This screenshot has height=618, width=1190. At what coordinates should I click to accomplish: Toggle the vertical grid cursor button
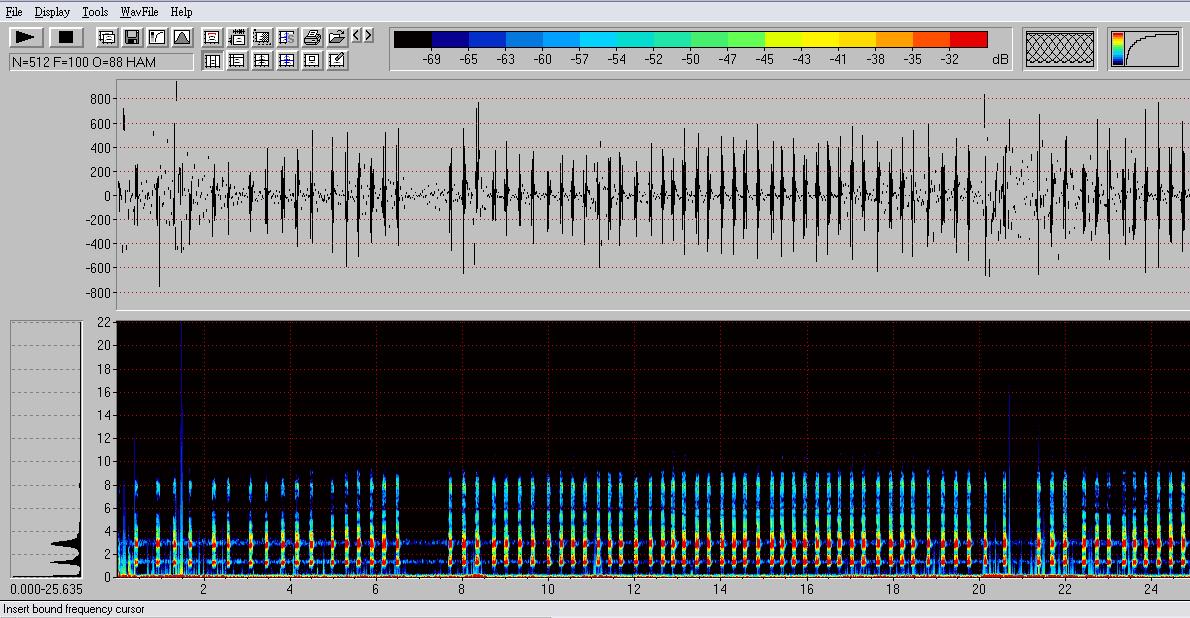(212, 61)
